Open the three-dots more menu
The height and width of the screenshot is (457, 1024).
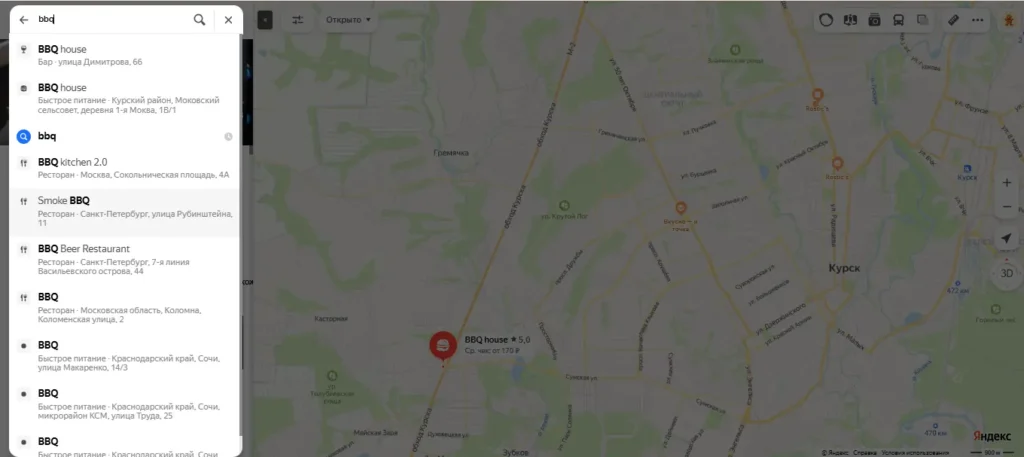click(977, 20)
